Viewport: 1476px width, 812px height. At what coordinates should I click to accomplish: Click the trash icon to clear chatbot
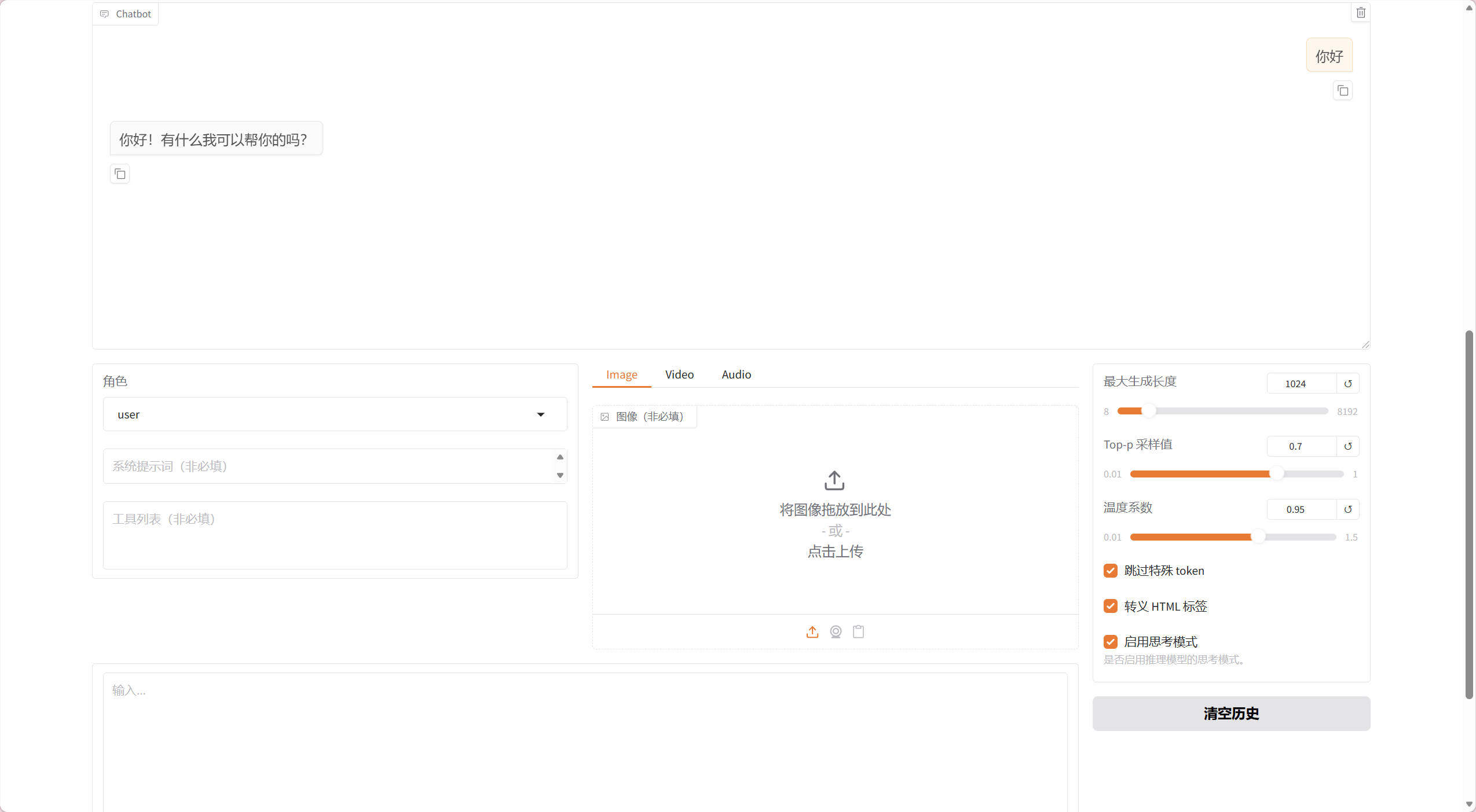[1361, 13]
